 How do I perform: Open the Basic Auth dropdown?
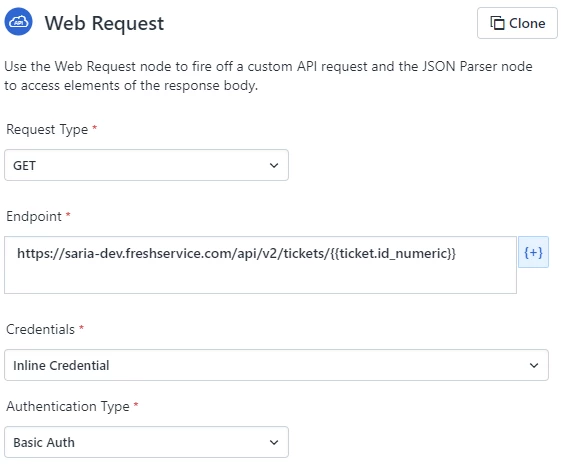click(x=146, y=442)
